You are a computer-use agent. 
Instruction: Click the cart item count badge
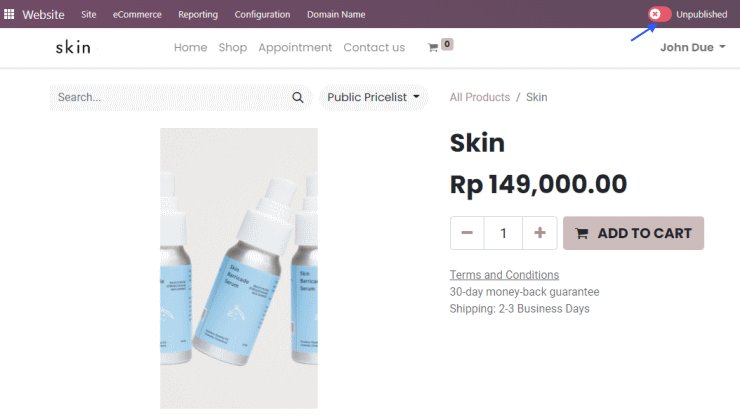(x=447, y=44)
